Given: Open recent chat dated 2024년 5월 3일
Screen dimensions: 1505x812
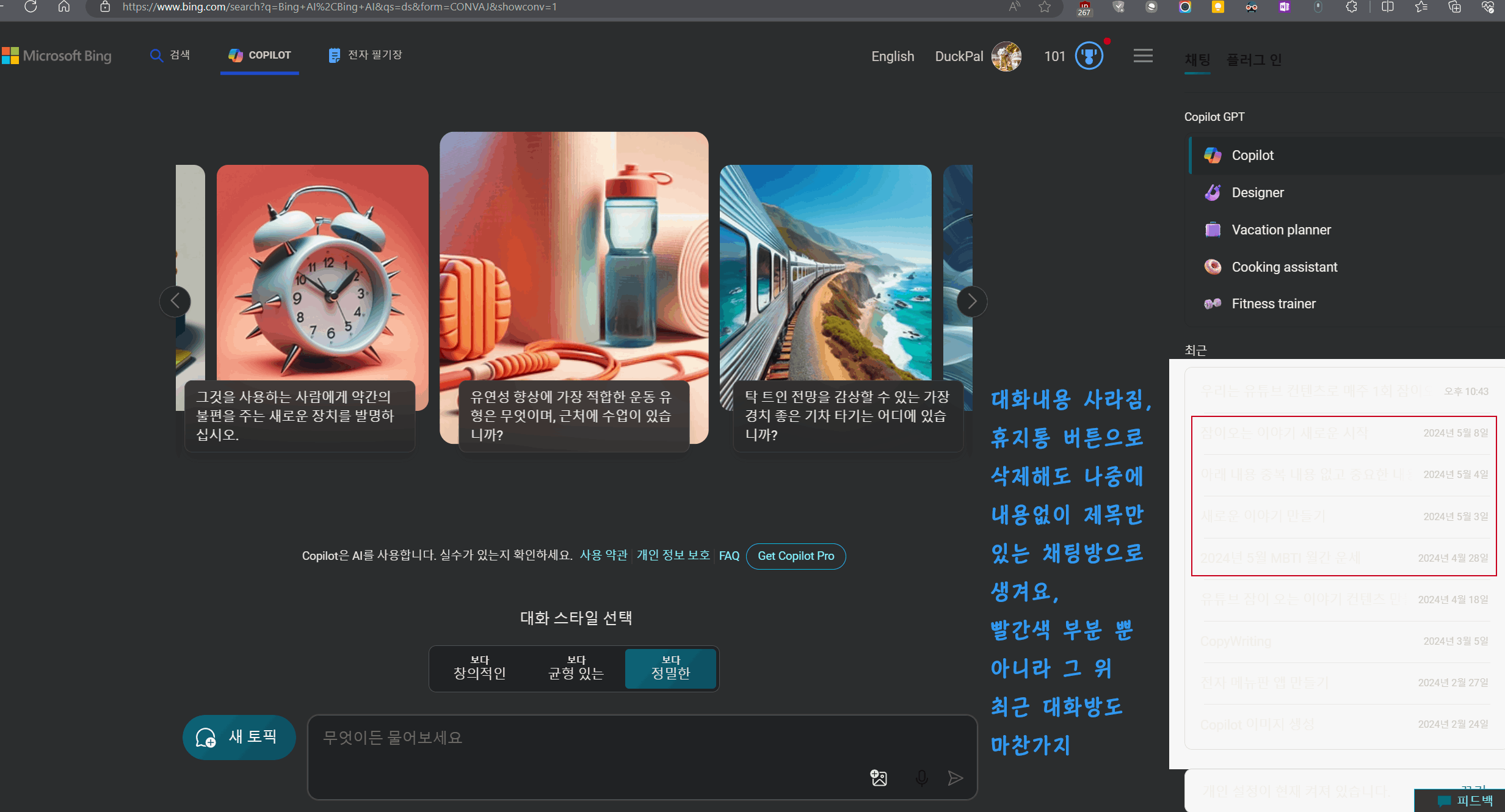Looking at the screenshot, I should [x=1344, y=517].
